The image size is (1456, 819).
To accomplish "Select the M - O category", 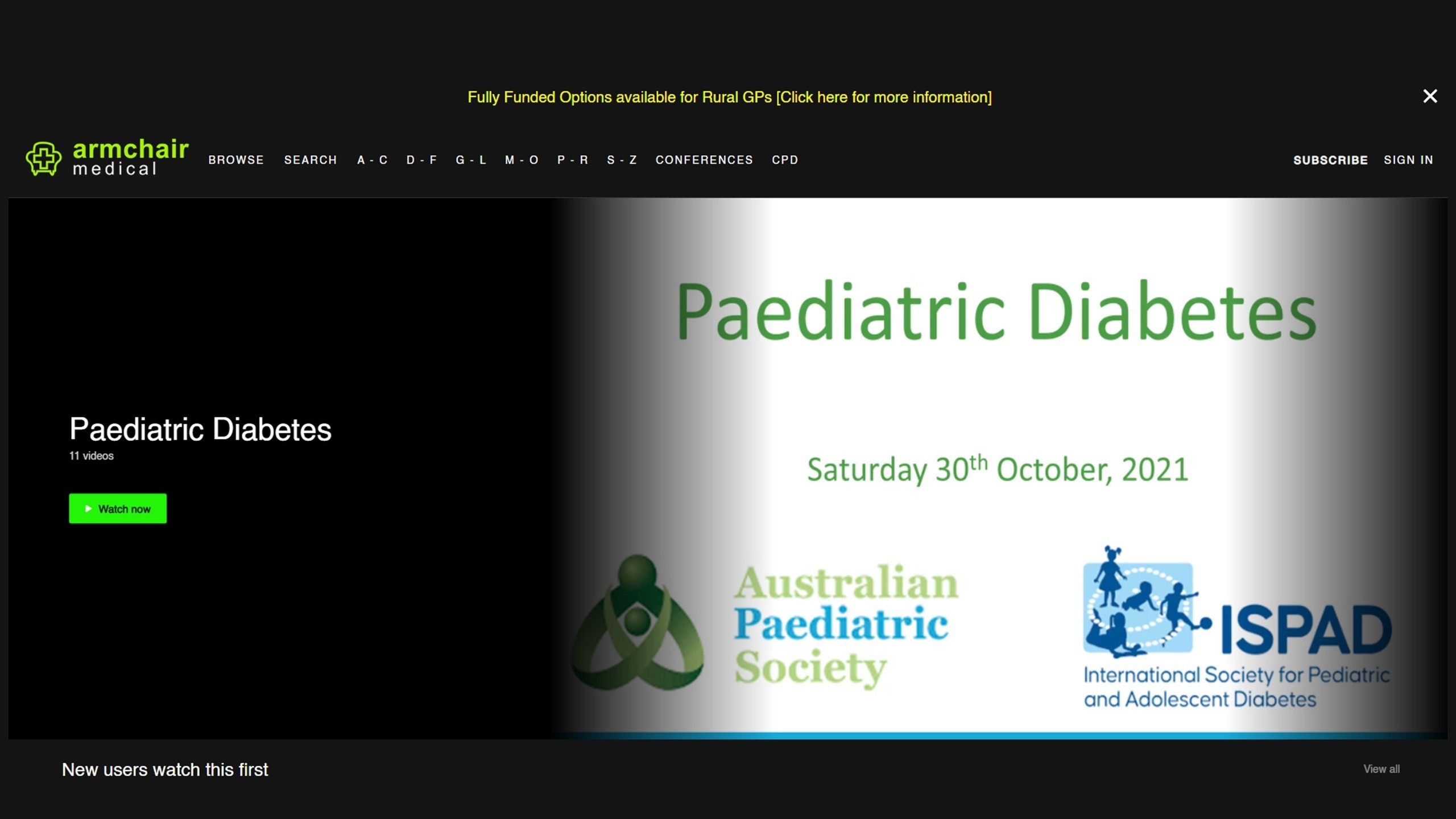I will pyautogui.click(x=522, y=160).
